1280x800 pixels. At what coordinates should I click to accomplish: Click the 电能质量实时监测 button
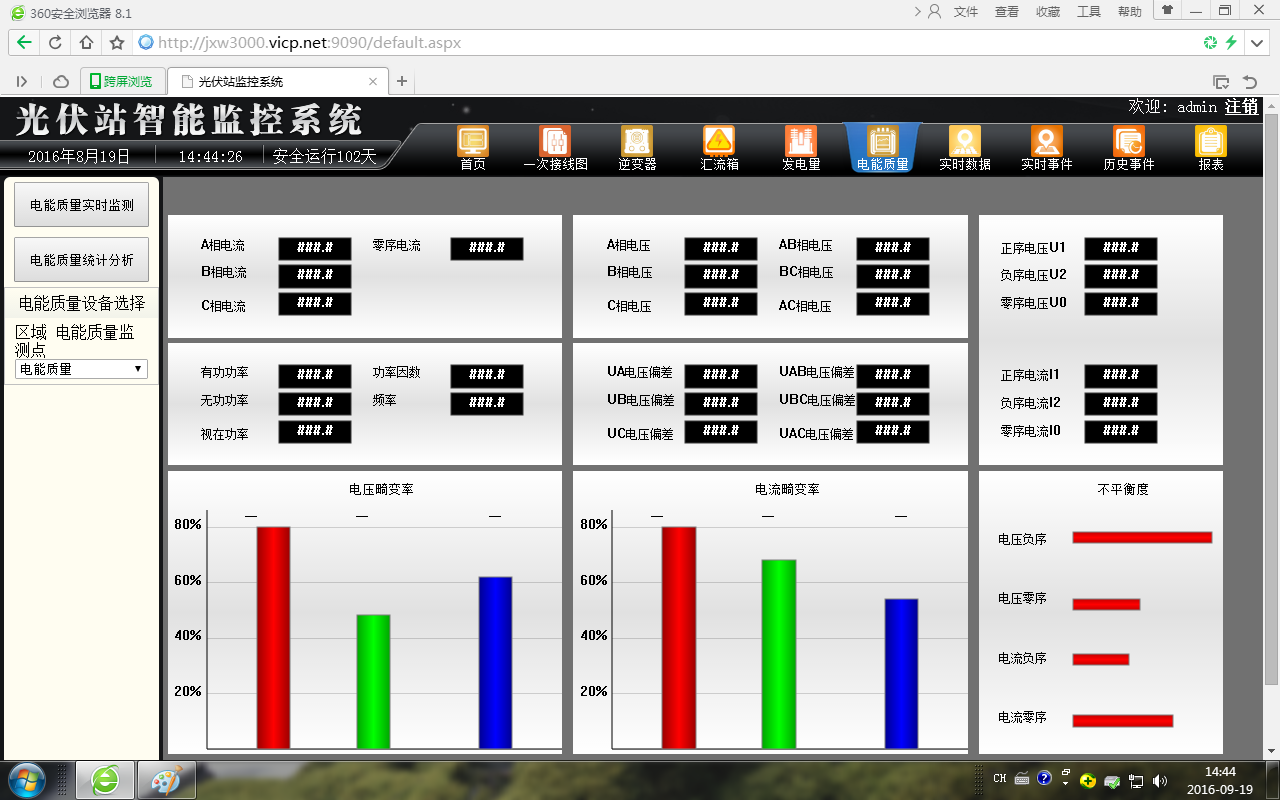coord(82,205)
